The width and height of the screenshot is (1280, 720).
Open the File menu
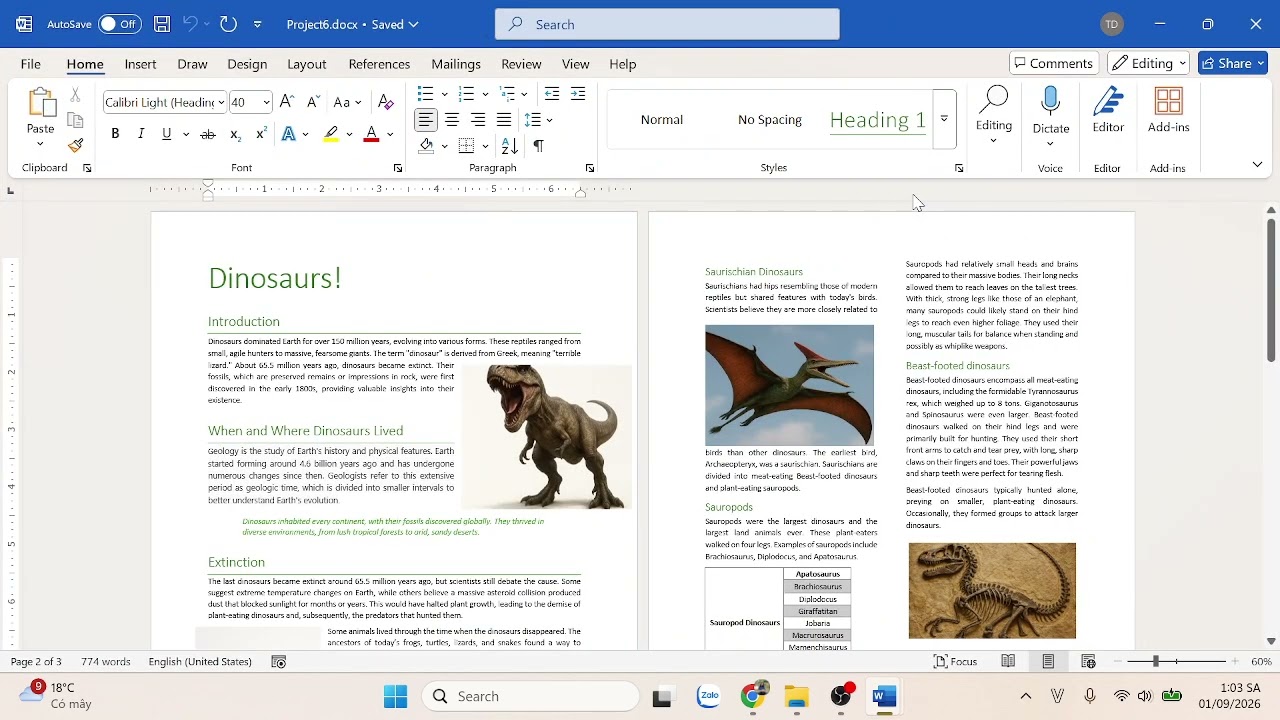point(31,64)
